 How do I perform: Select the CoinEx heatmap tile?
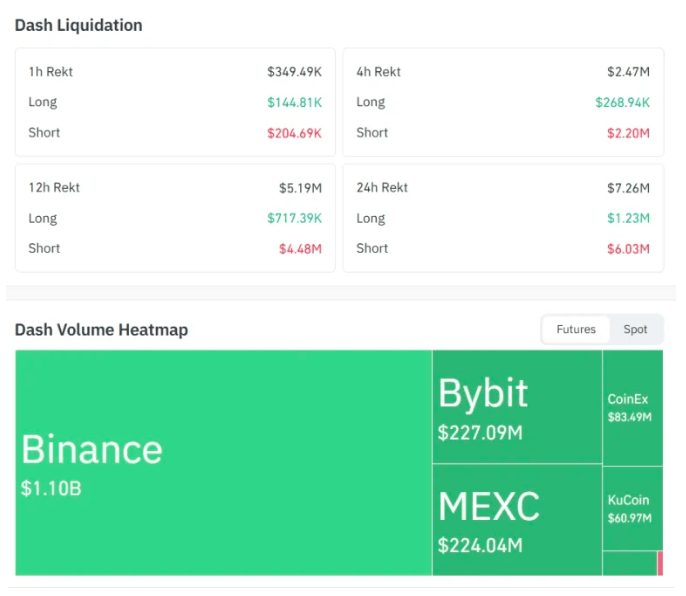(633, 408)
